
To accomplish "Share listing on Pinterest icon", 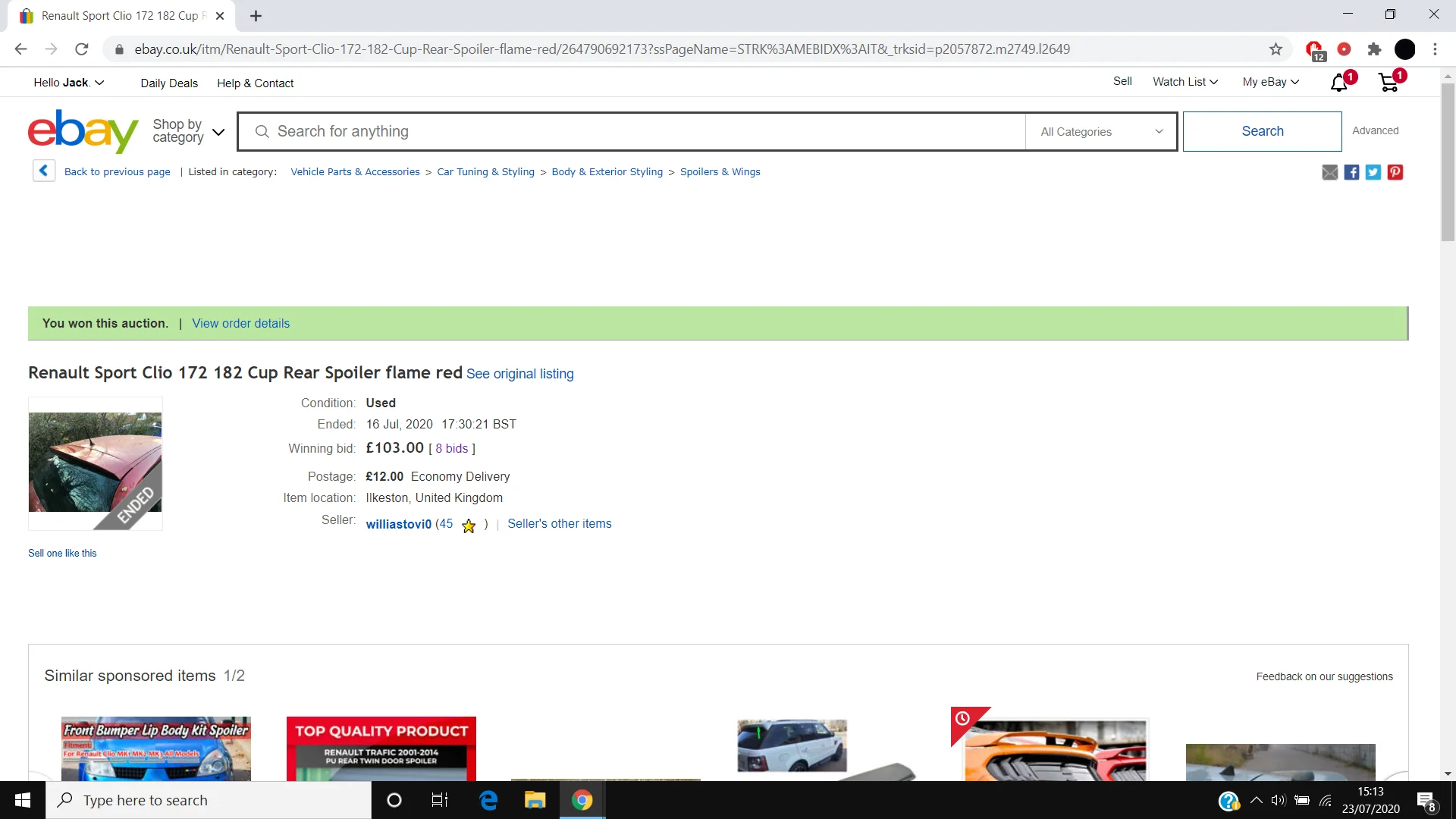I will coord(1395,172).
